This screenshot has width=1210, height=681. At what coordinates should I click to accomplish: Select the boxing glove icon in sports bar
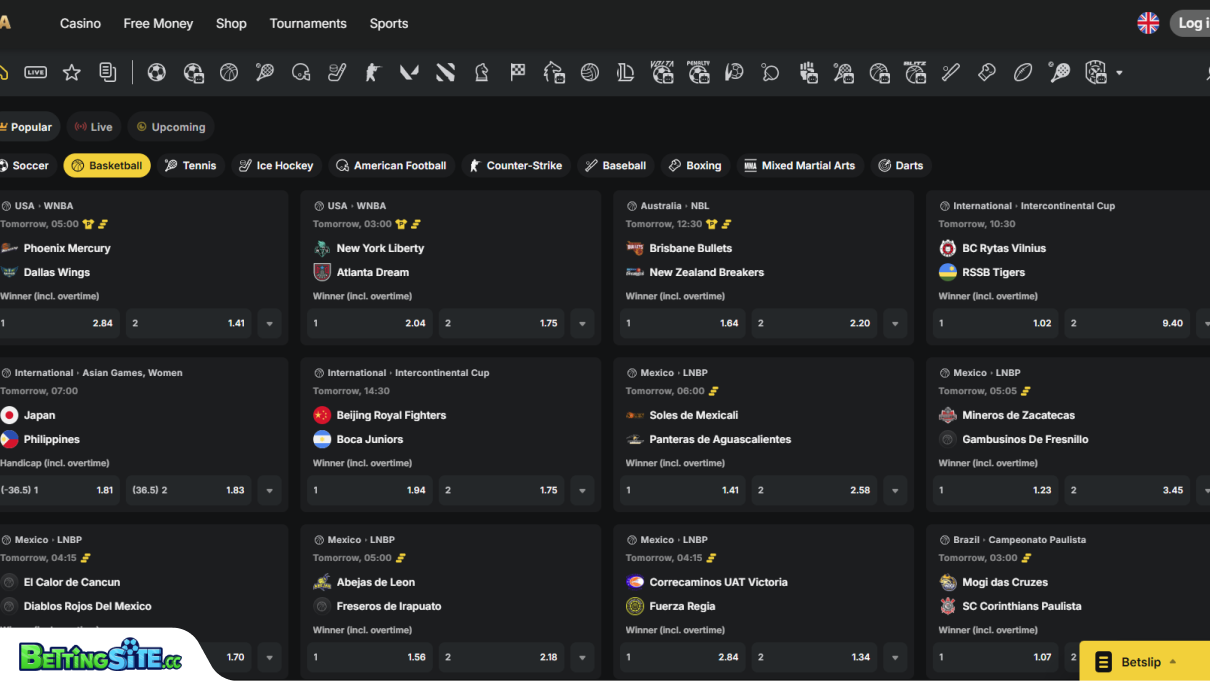tap(987, 72)
